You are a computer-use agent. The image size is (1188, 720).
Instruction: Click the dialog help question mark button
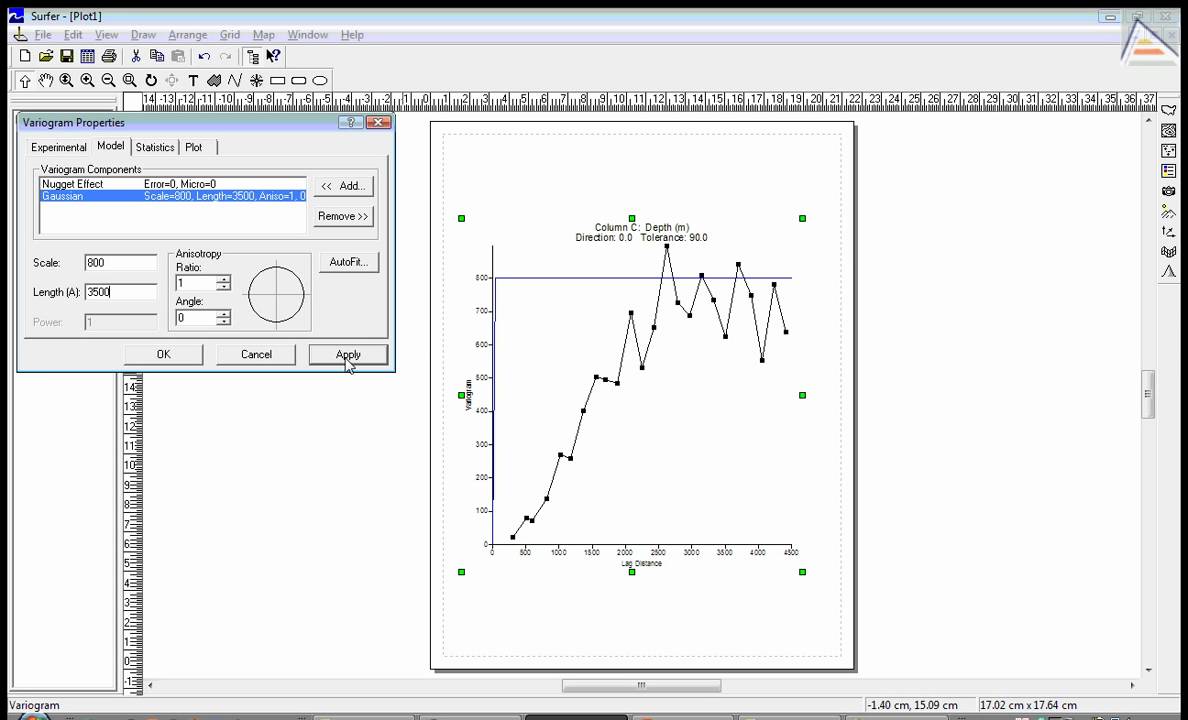point(350,123)
